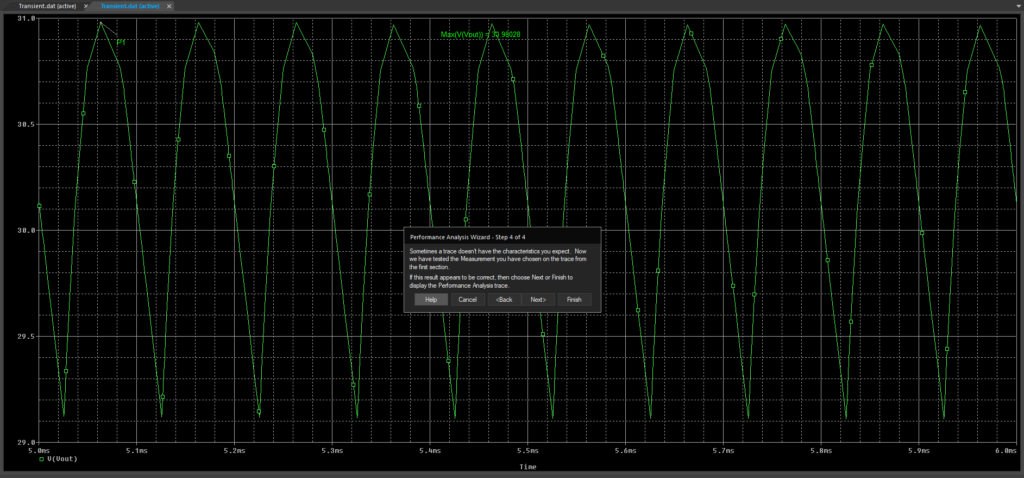Go back with the <Back button
This screenshot has width=1024, height=478.
[x=504, y=300]
